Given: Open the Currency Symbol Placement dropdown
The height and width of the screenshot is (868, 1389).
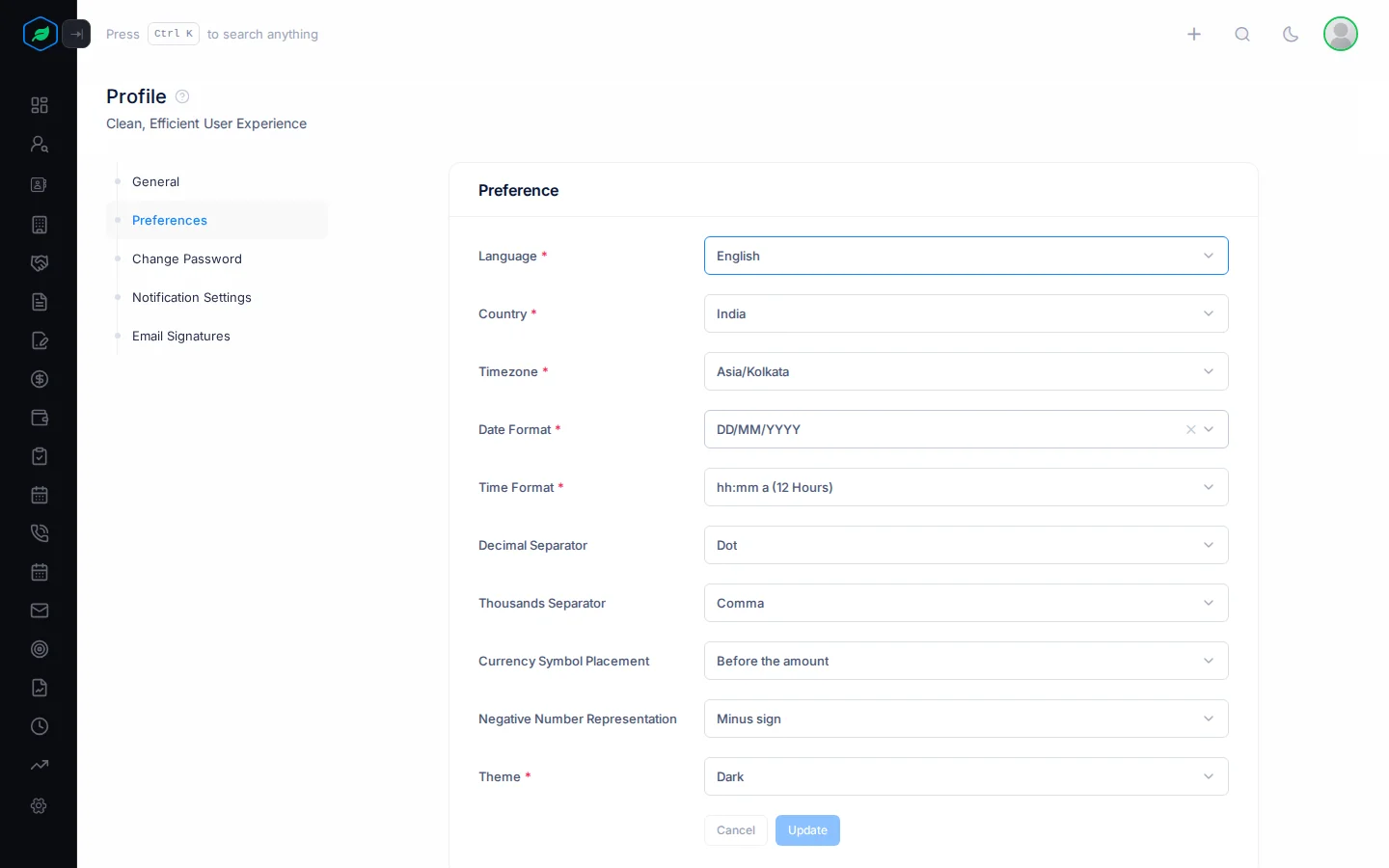Looking at the screenshot, I should click(x=967, y=661).
